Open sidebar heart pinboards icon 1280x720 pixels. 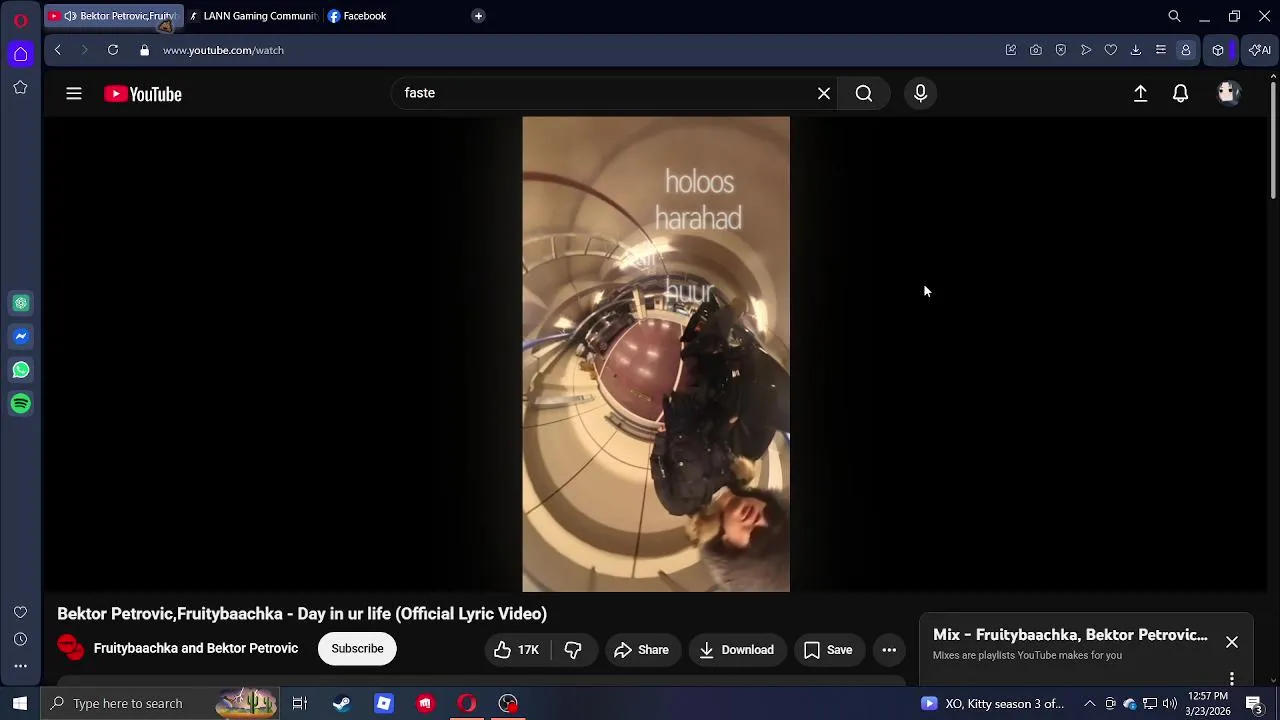(x=20, y=612)
